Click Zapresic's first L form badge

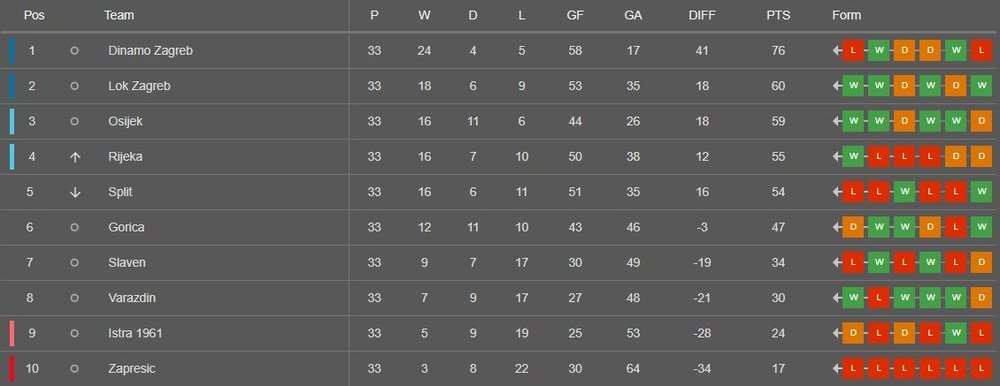(853, 369)
